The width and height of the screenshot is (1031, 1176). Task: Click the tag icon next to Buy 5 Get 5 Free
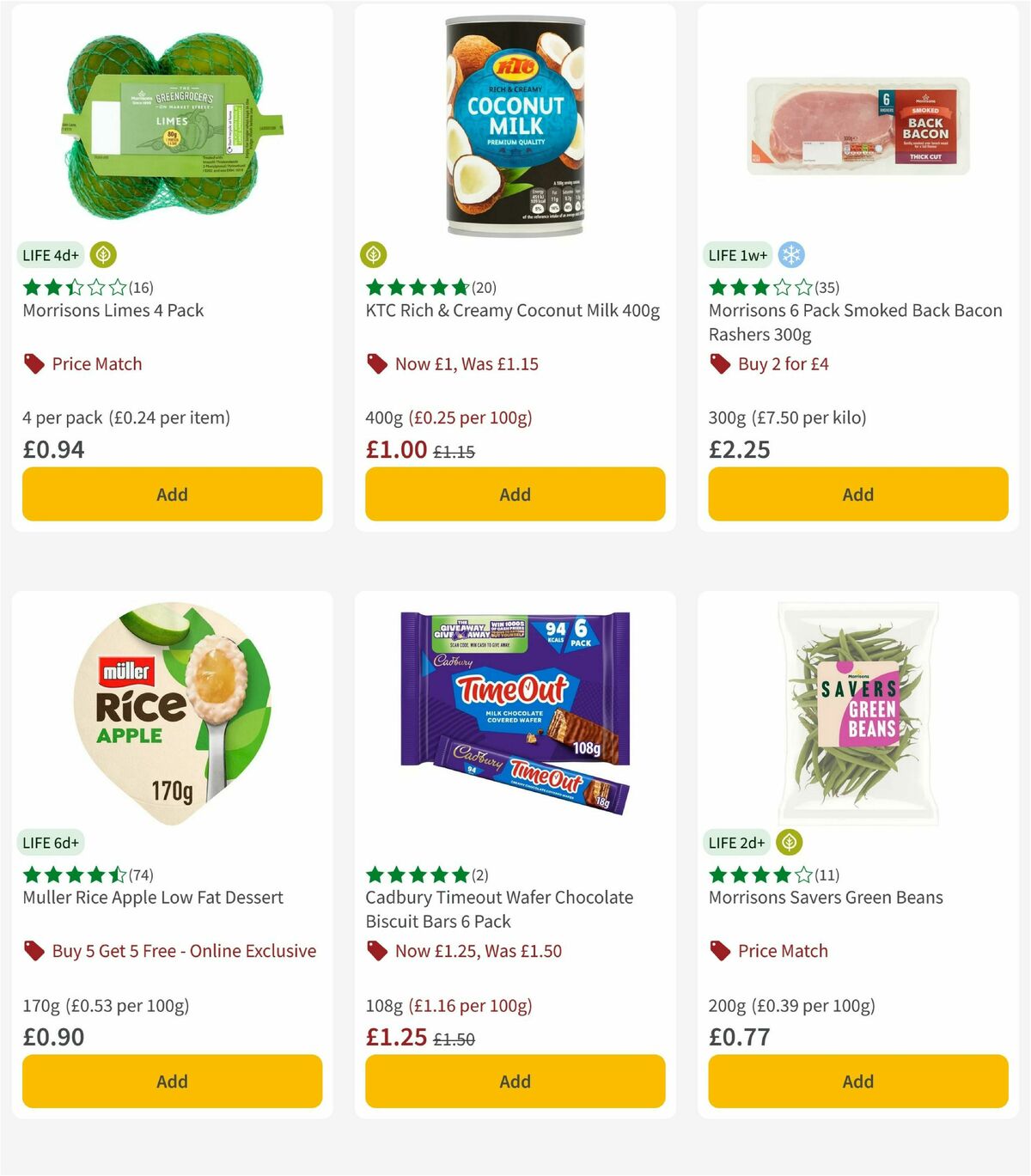pos(33,951)
